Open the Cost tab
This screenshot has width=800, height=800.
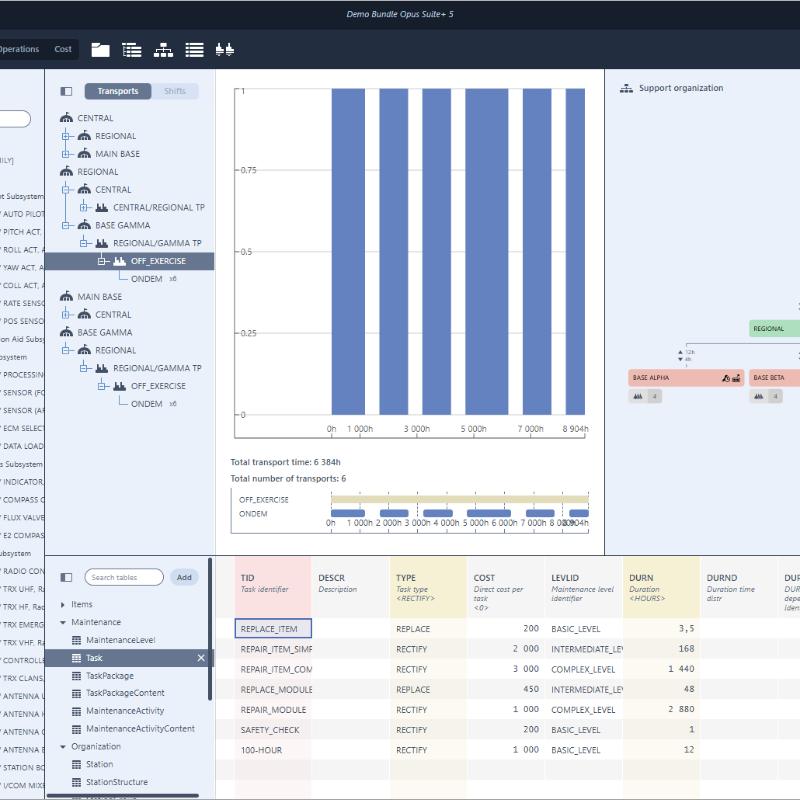pos(63,49)
